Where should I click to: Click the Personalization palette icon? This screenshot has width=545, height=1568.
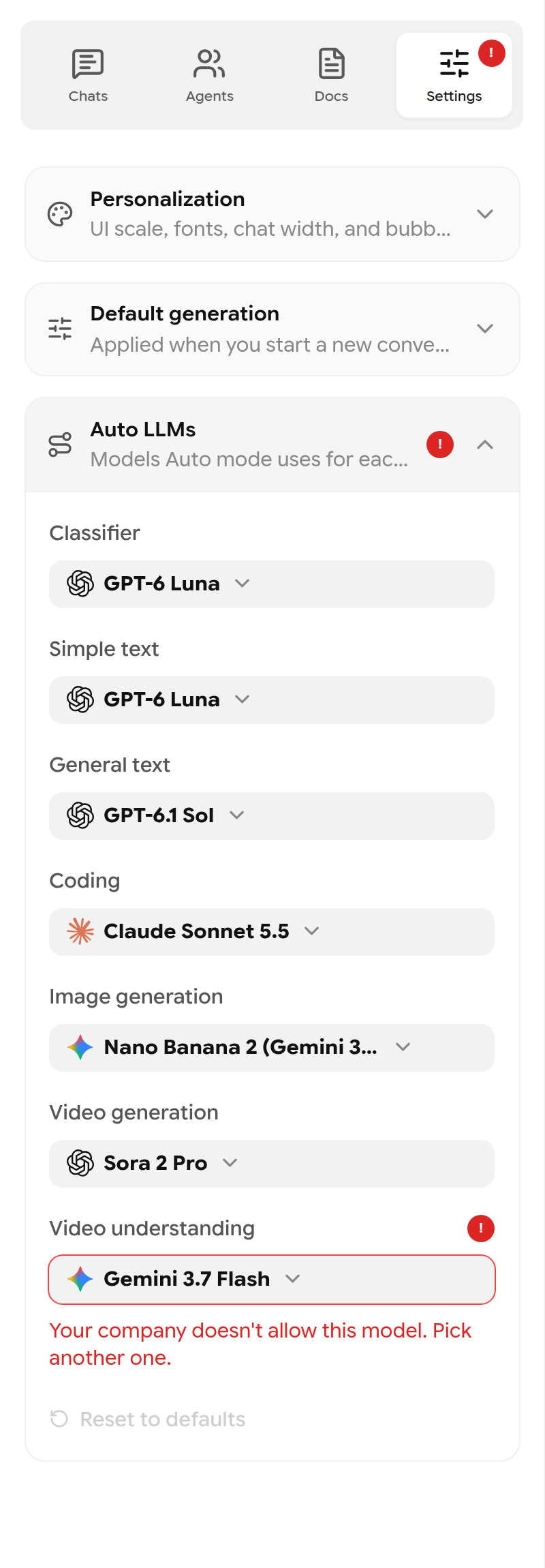point(60,214)
